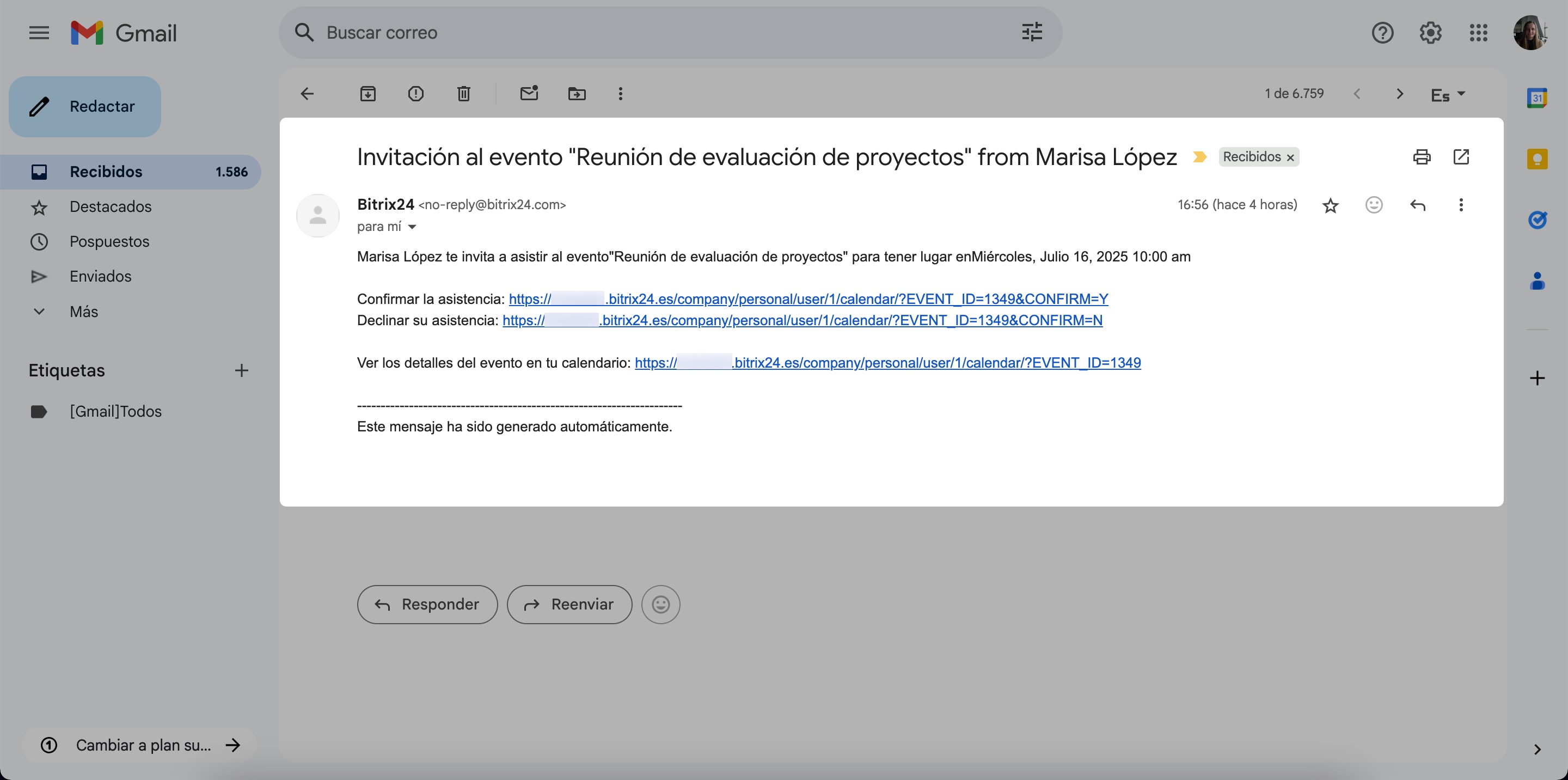The image size is (1568, 780).
Task: Toggle the importance marker on subject
Action: coord(1200,157)
